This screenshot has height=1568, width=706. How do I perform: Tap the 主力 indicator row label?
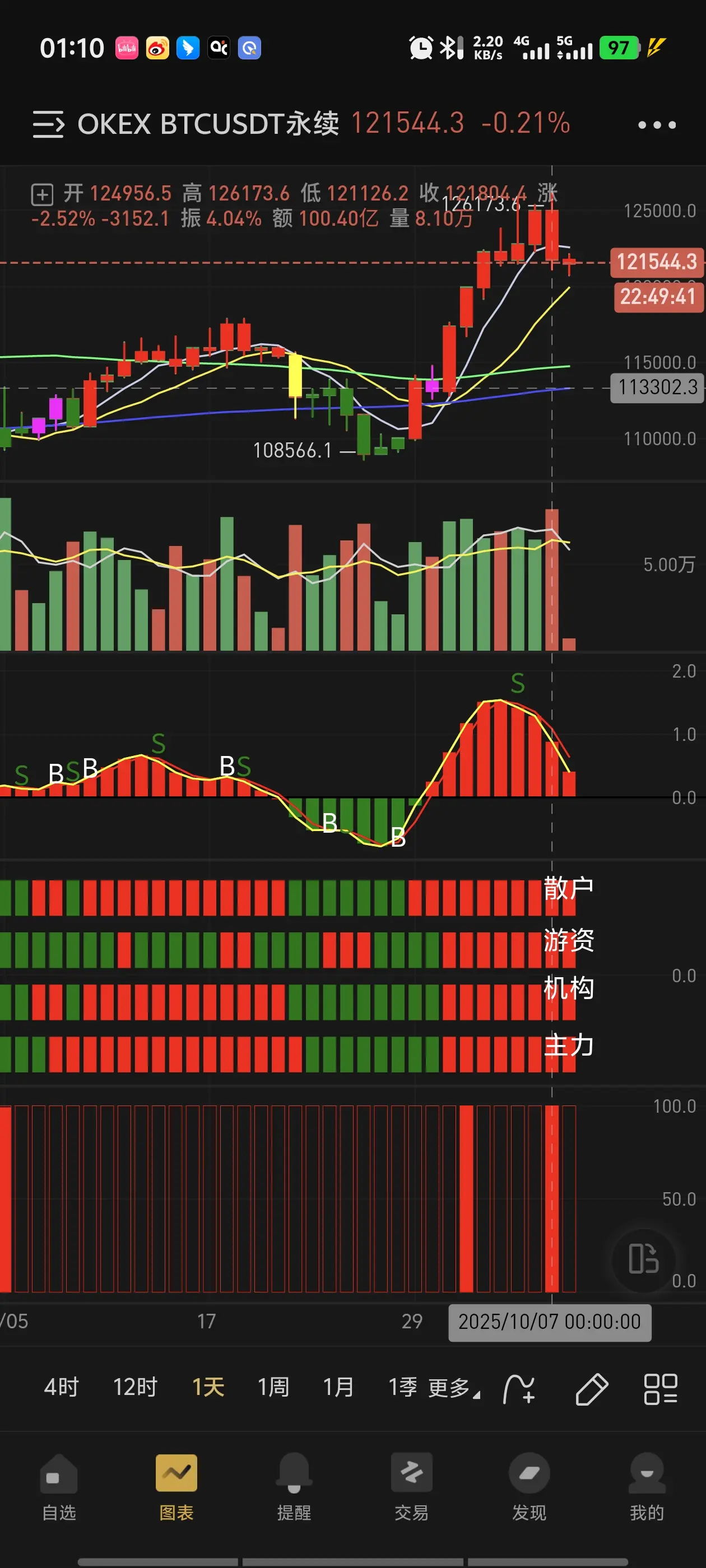pyautogui.click(x=568, y=1045)
